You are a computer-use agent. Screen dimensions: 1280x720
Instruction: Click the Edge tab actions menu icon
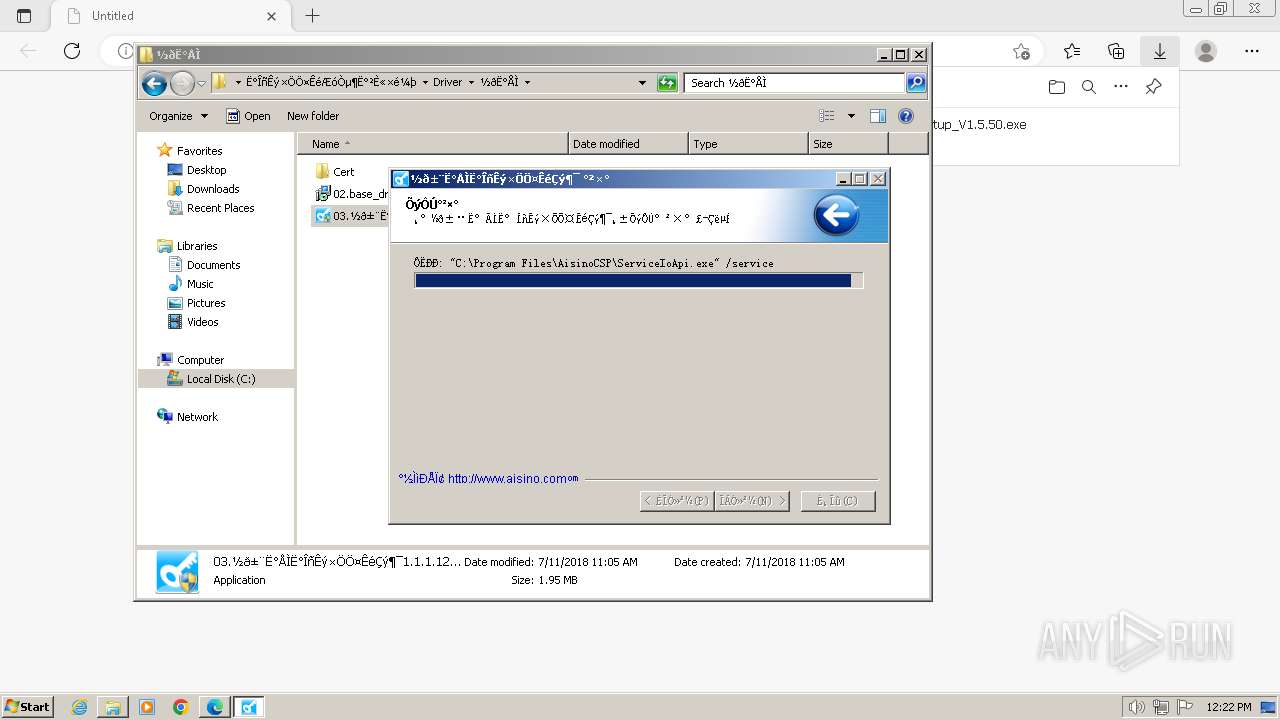coord(24,16)
